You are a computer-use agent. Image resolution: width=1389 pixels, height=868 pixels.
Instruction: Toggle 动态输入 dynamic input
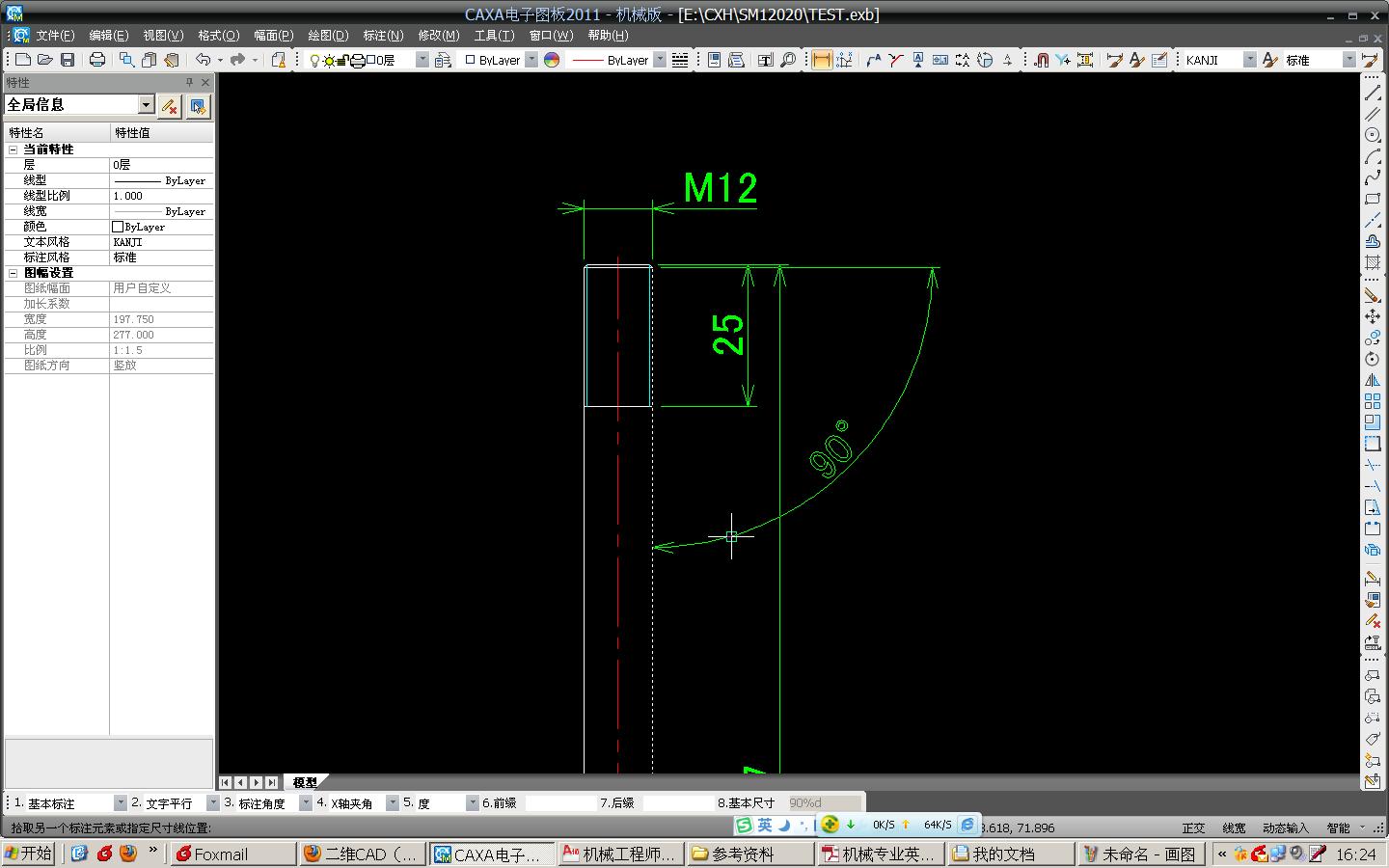(x=1285, y=827)
